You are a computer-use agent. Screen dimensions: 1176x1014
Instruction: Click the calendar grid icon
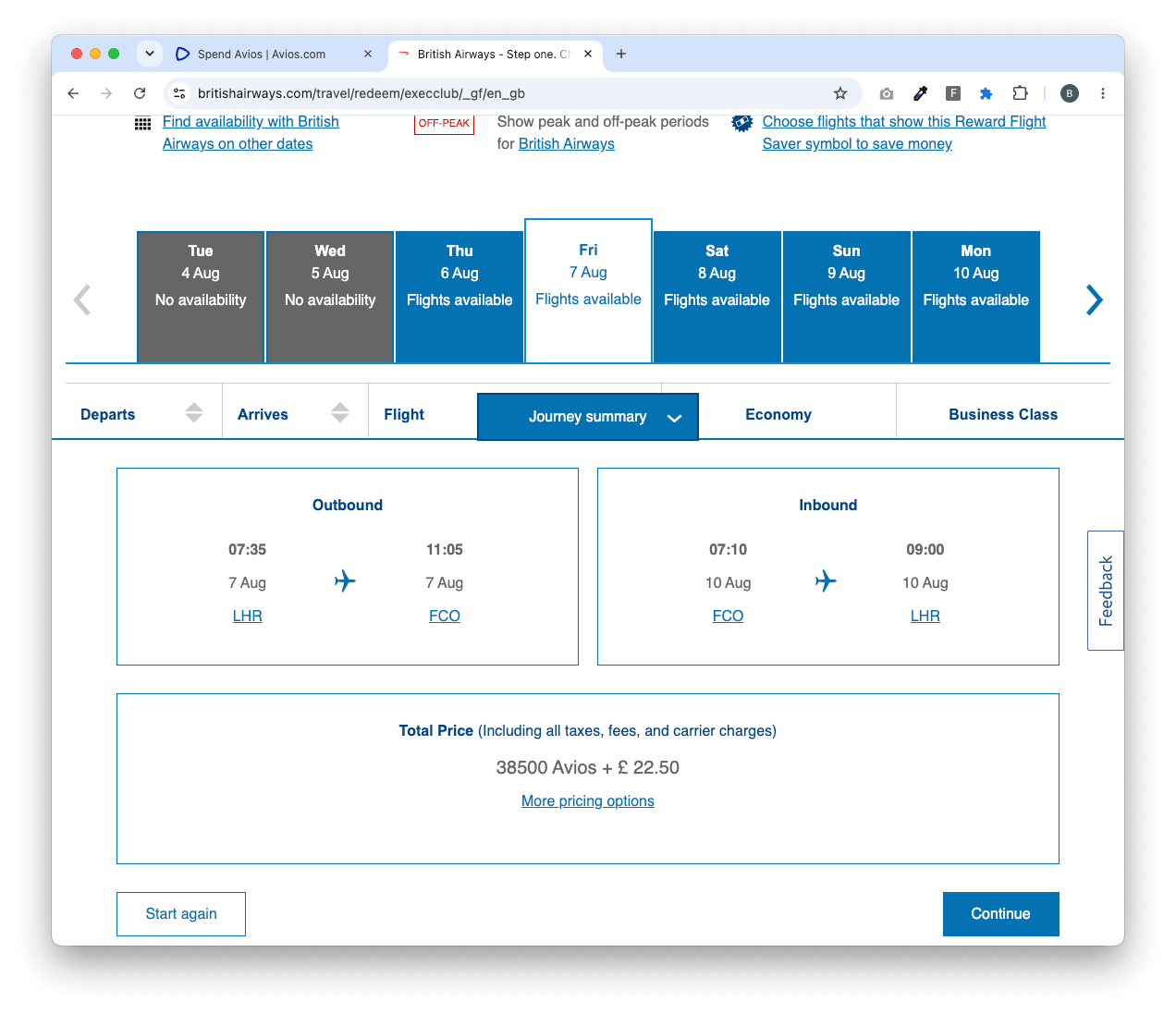click(142, 124)
